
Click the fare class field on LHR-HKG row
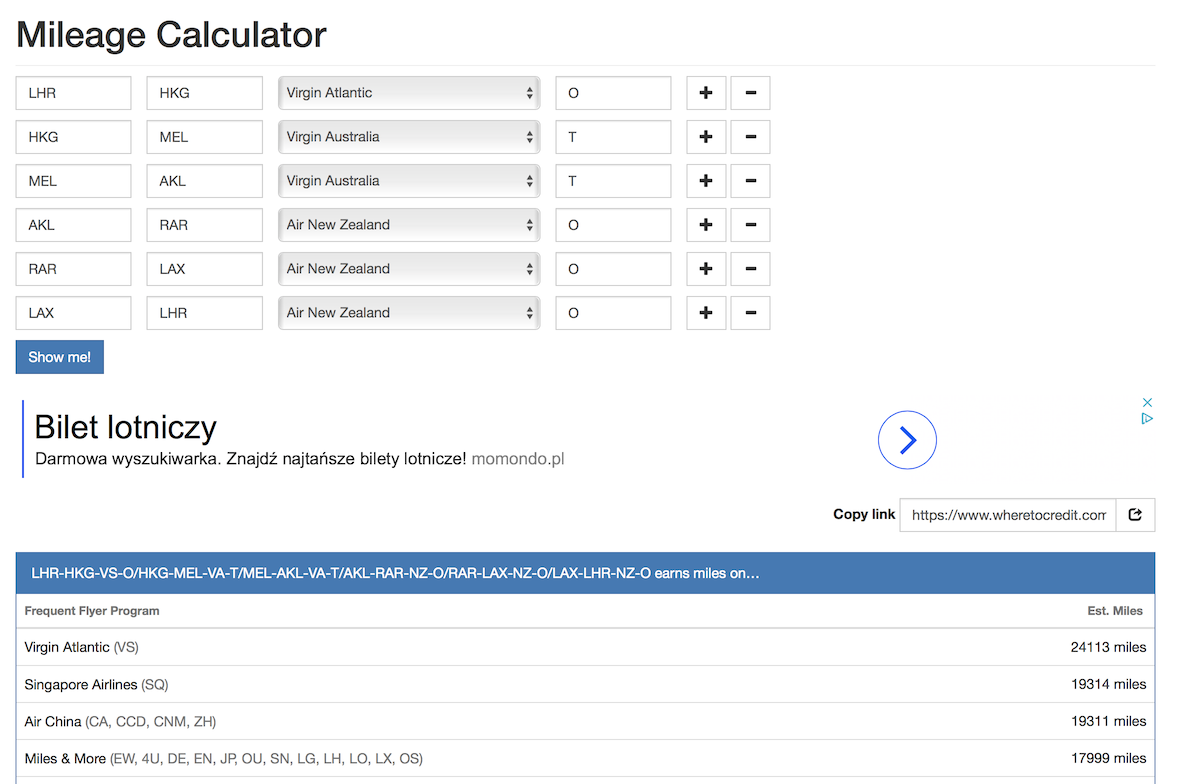click(613, 93)
